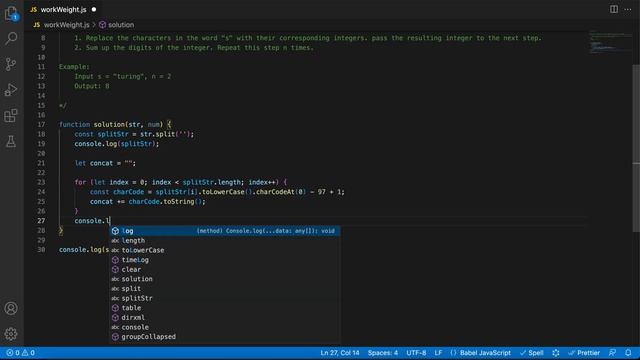Choose the console suggestion
640x360 pixels.
click(x=225, y=327)
